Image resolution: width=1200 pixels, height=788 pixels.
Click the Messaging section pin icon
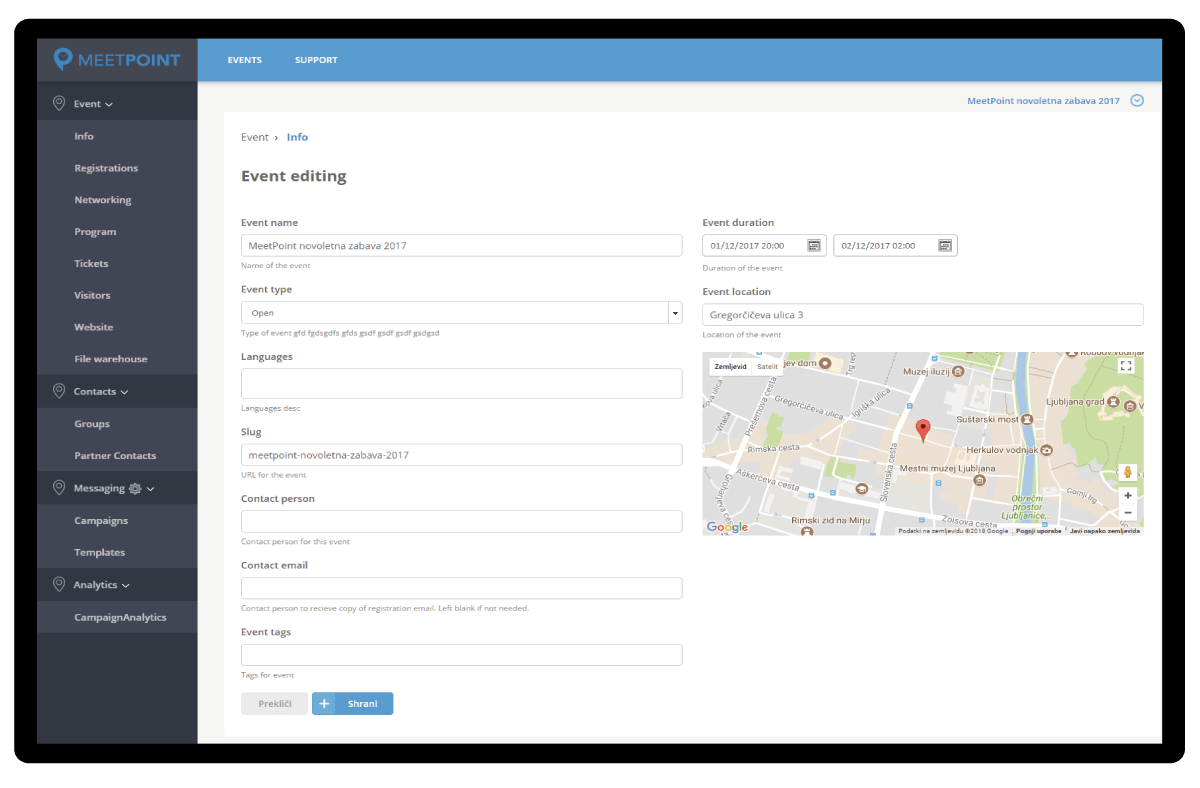pos(59,488)
